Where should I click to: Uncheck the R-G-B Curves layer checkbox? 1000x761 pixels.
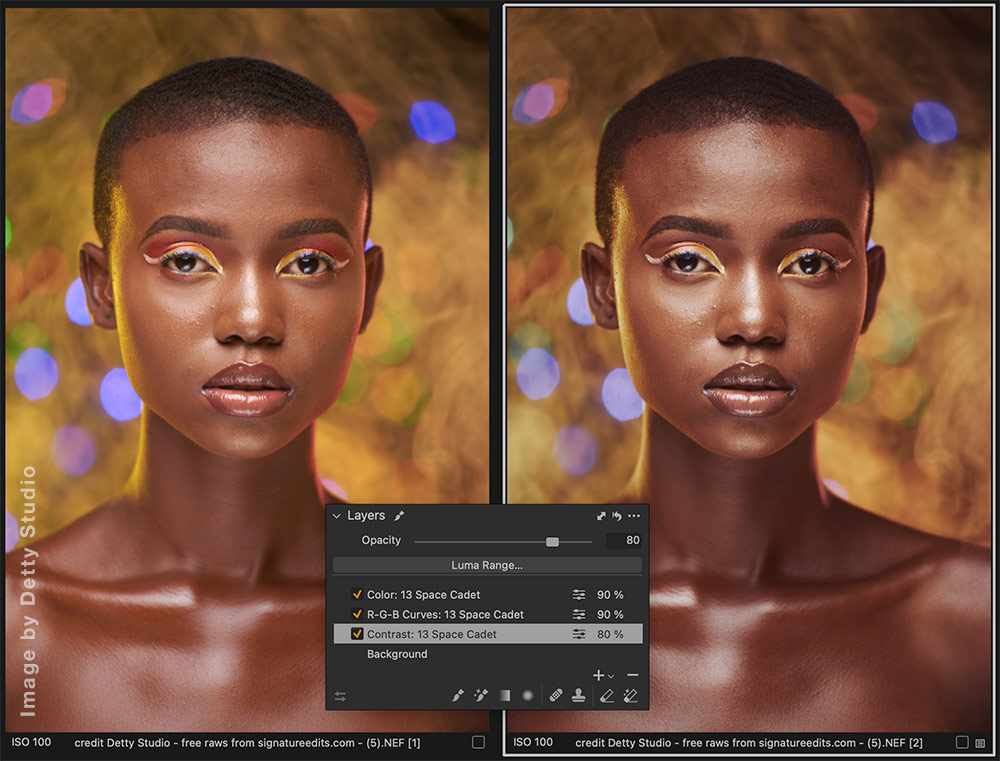(x=357, y=614)
